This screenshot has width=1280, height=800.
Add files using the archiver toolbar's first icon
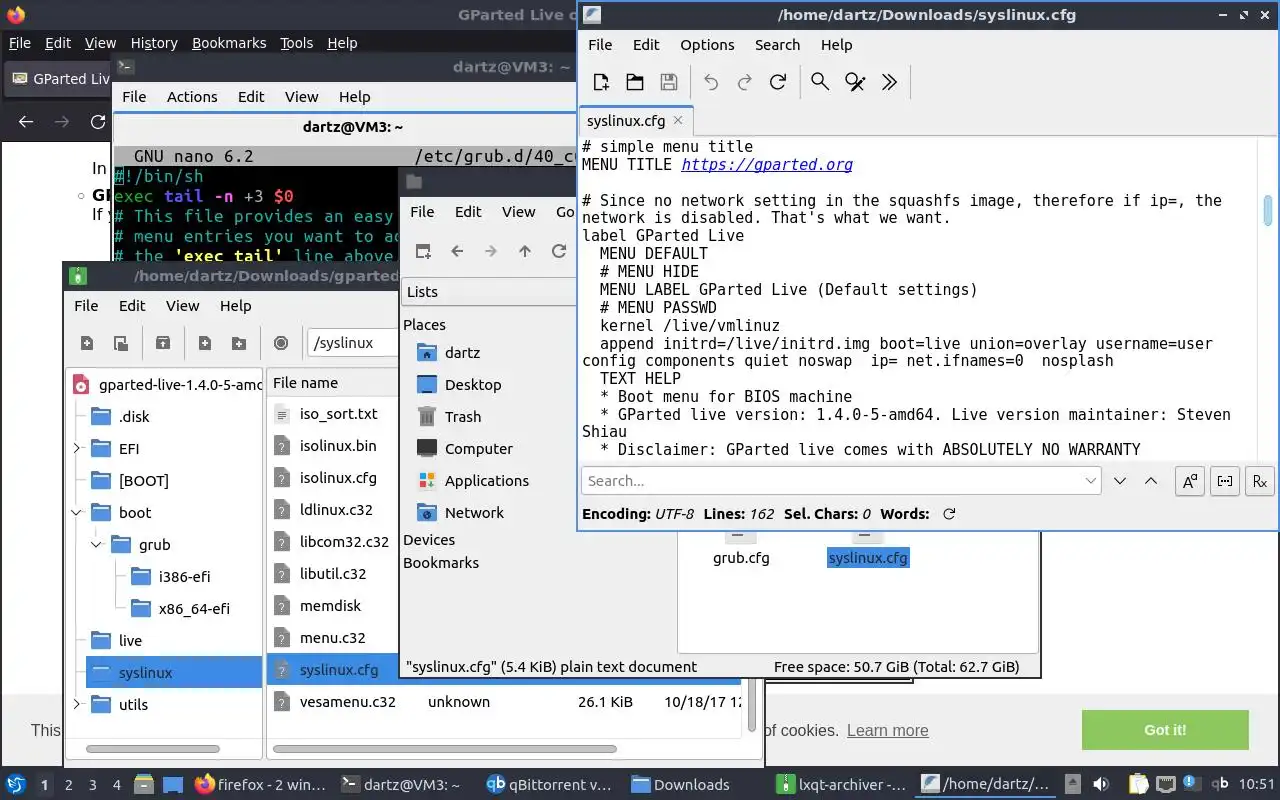[87, 343]
